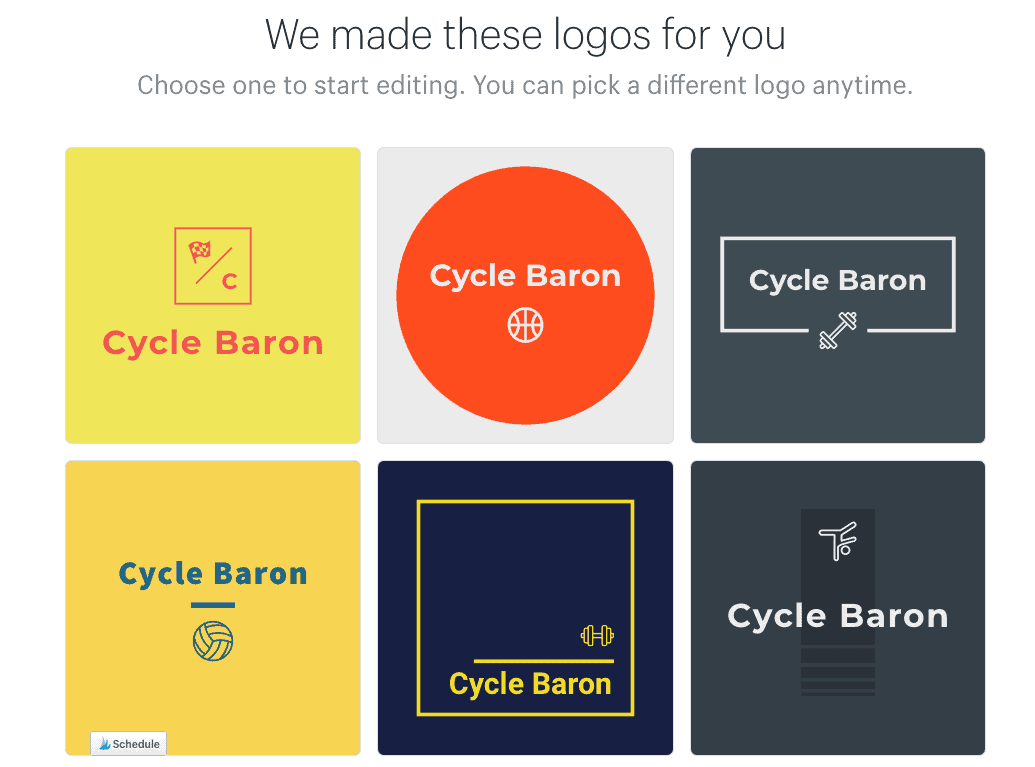Viewport: 1035px width, 767px height.
Task: Select Cycle Baron text inside the white rectangle frame
Action: 838,281
